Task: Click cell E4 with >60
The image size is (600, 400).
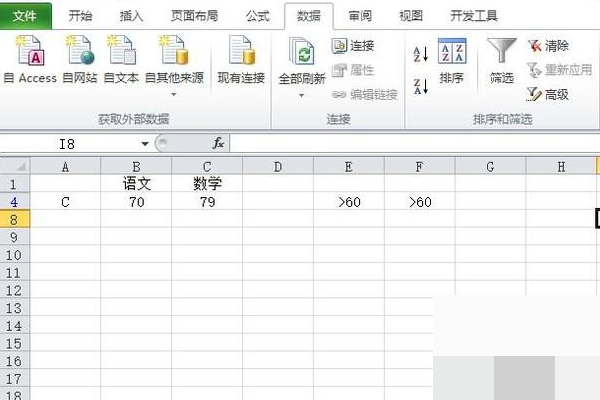Action: (349, 202)
